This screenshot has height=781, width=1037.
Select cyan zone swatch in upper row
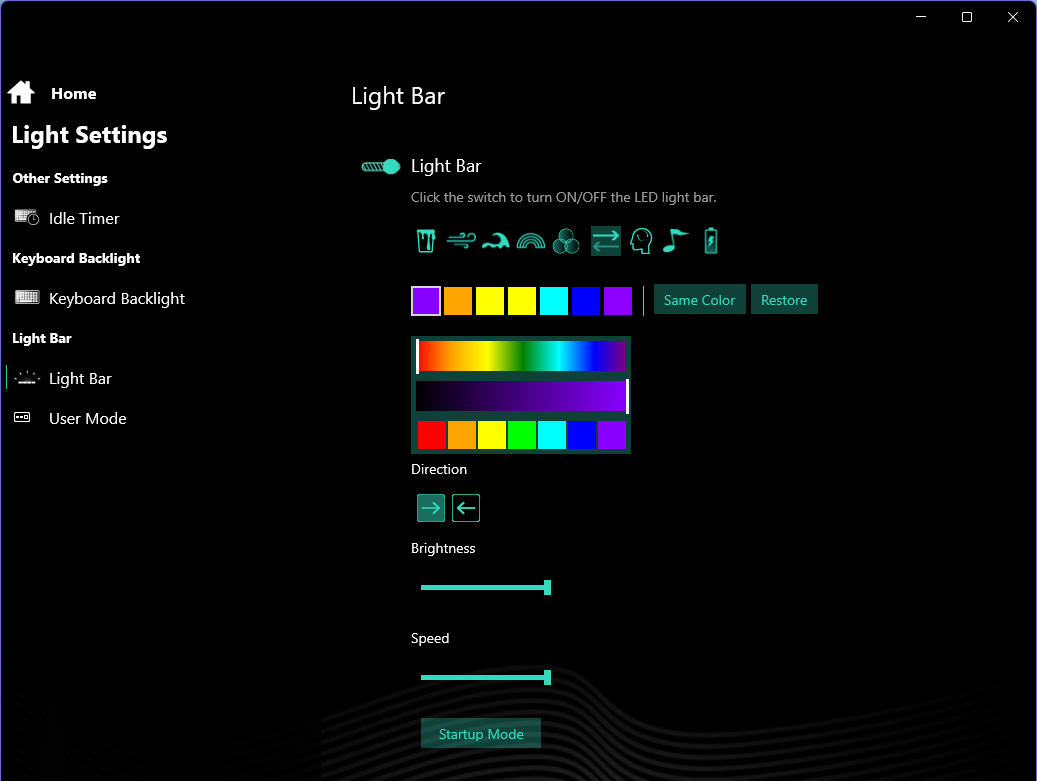(554, 301)
